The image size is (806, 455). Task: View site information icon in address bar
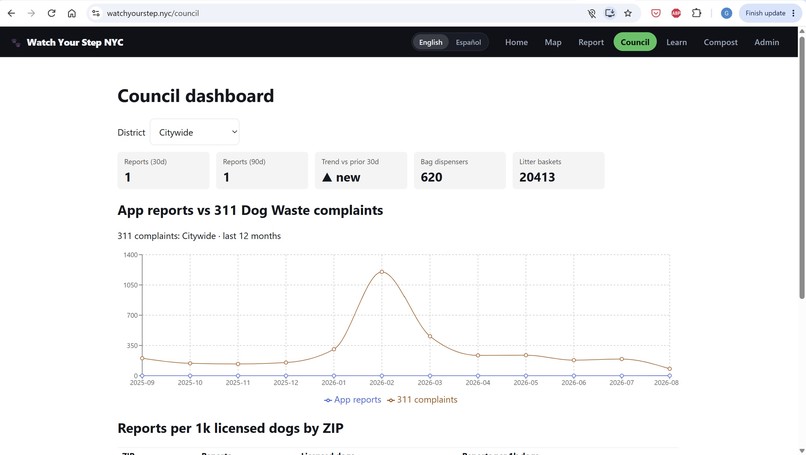tap(96, 13)
